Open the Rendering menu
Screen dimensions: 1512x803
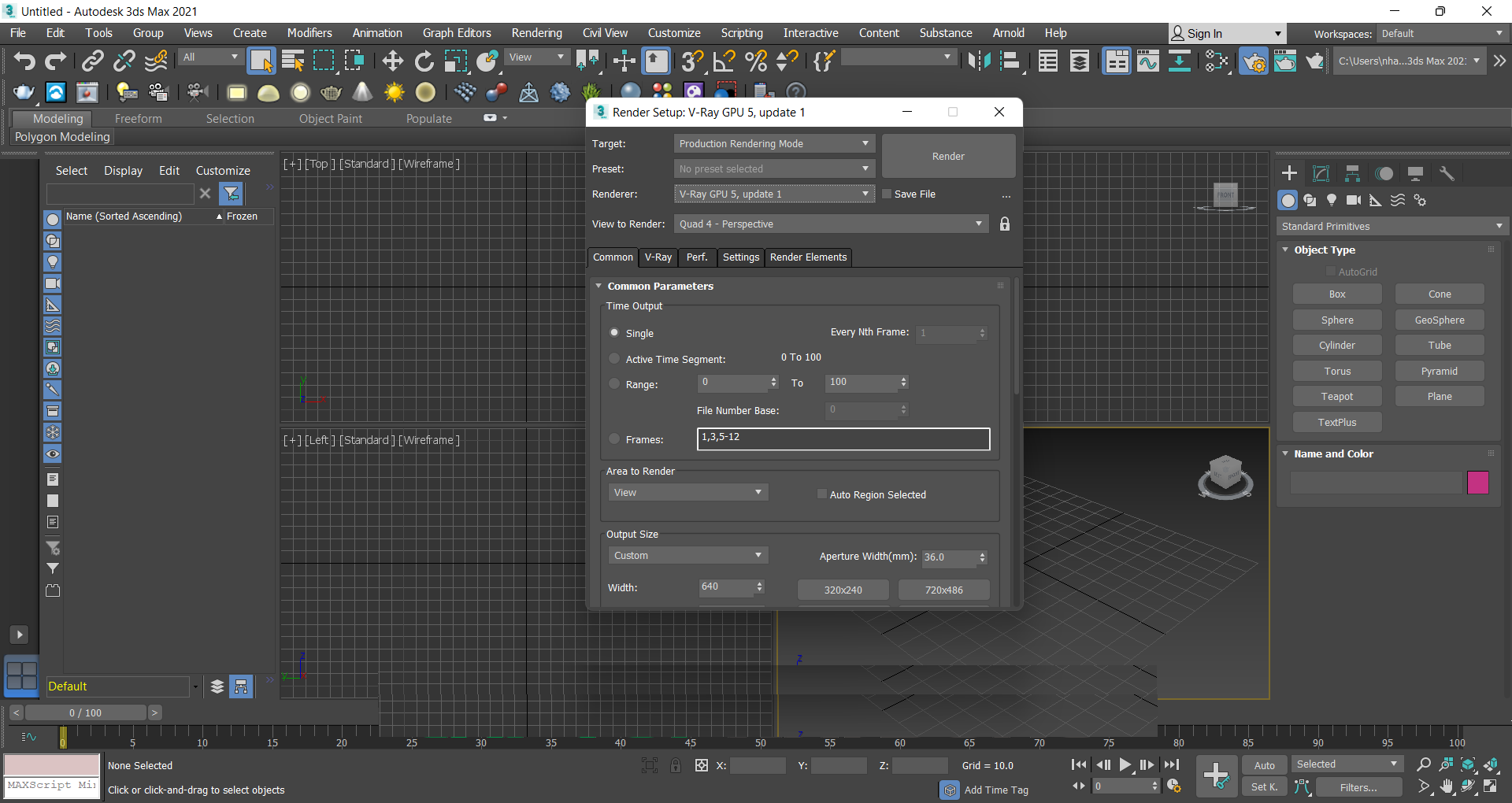(536, 33)
